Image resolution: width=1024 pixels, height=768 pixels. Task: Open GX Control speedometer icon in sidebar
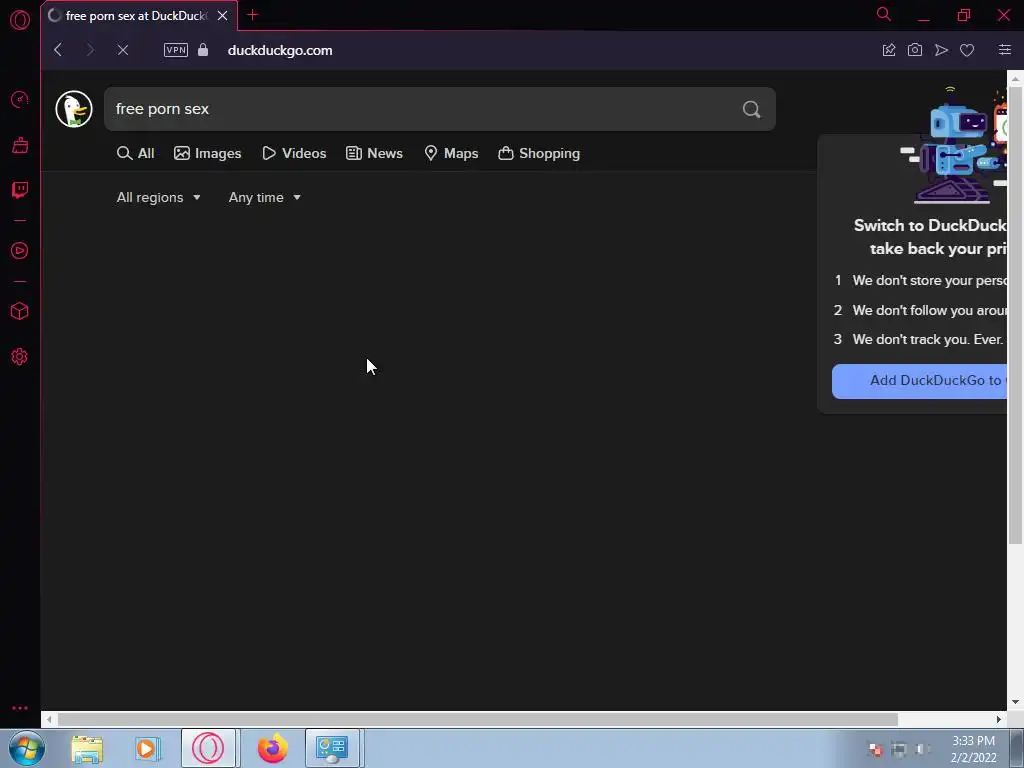point(20,100)
